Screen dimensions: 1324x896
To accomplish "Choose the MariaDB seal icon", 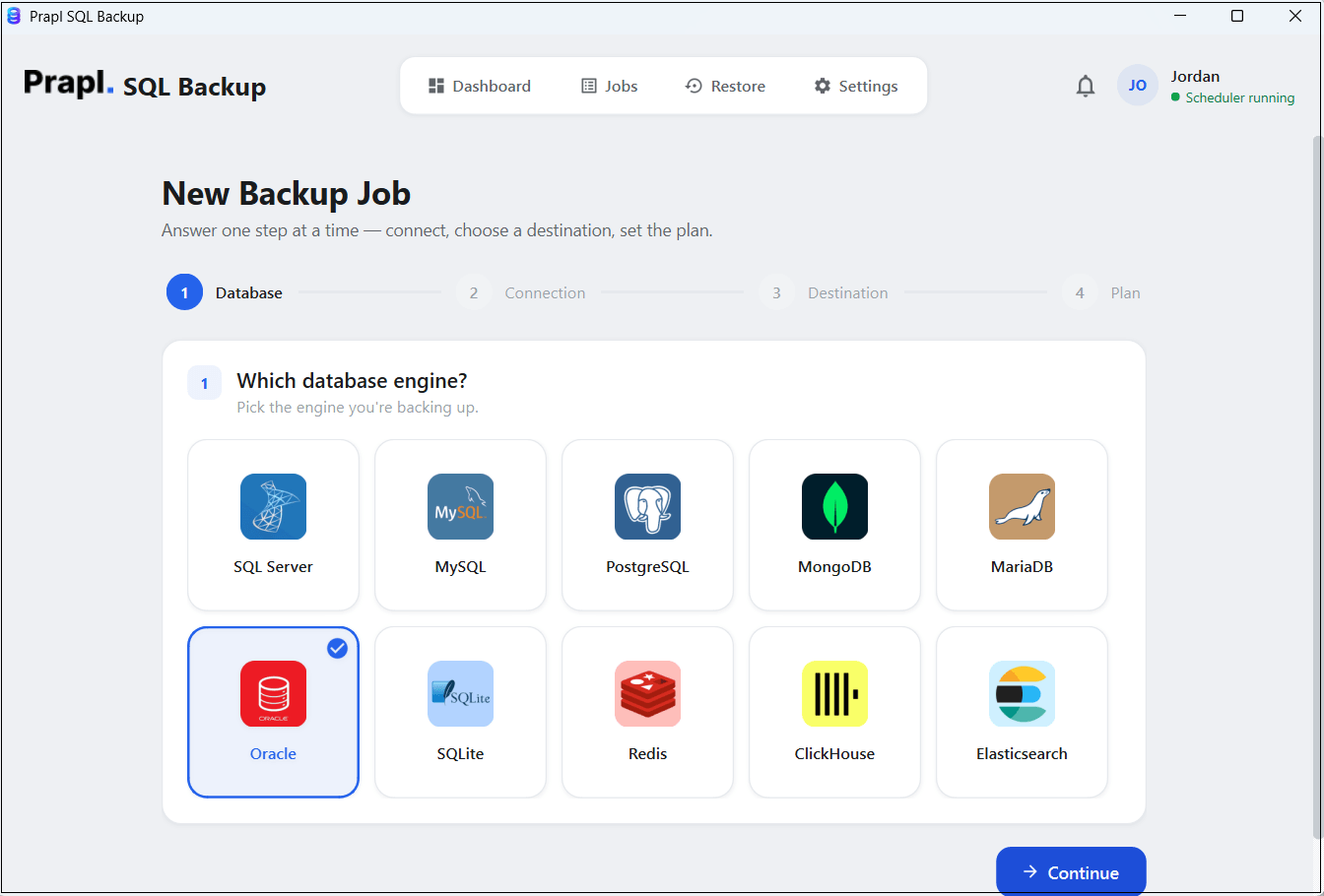I will pyautogui.click(x=1022, y=507).
